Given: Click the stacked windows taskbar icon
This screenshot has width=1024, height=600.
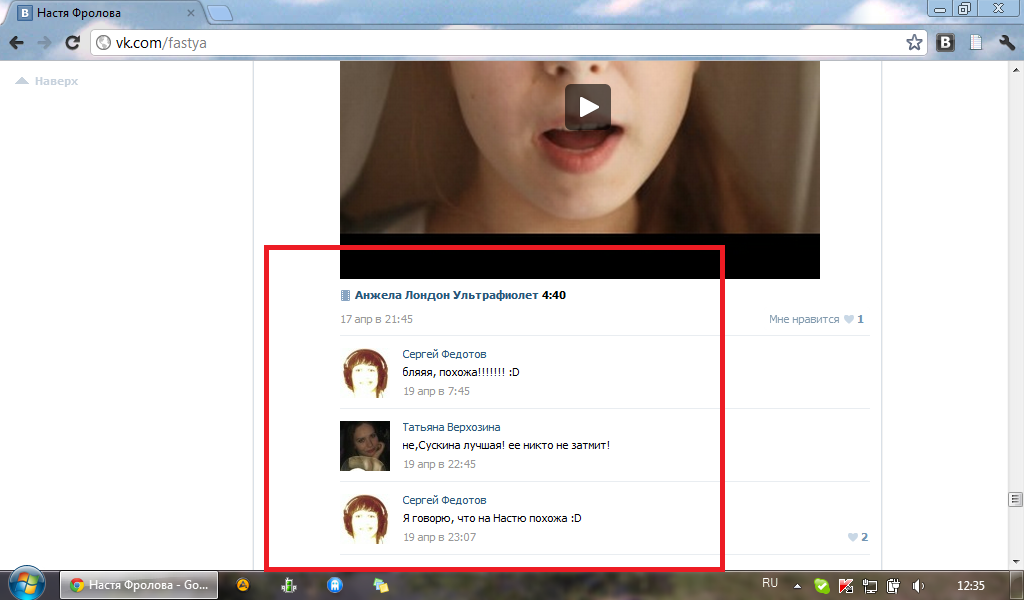Looking at the screenshot, I should tap(381, 585).
